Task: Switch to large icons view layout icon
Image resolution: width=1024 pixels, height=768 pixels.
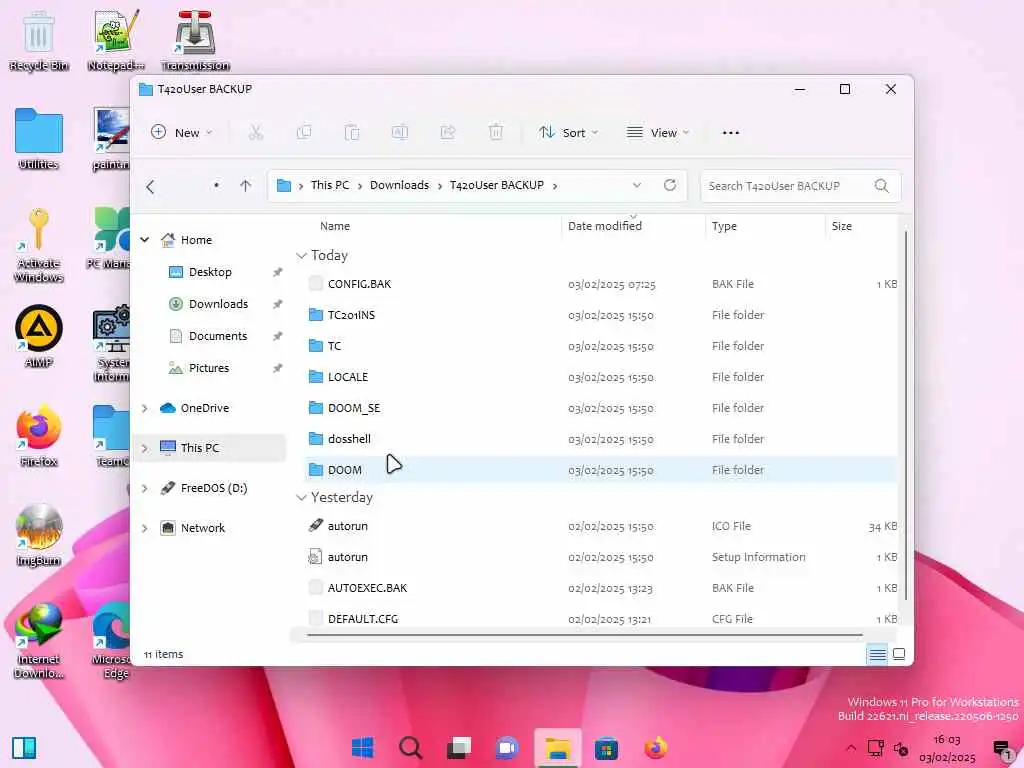Action: (899, 654)
